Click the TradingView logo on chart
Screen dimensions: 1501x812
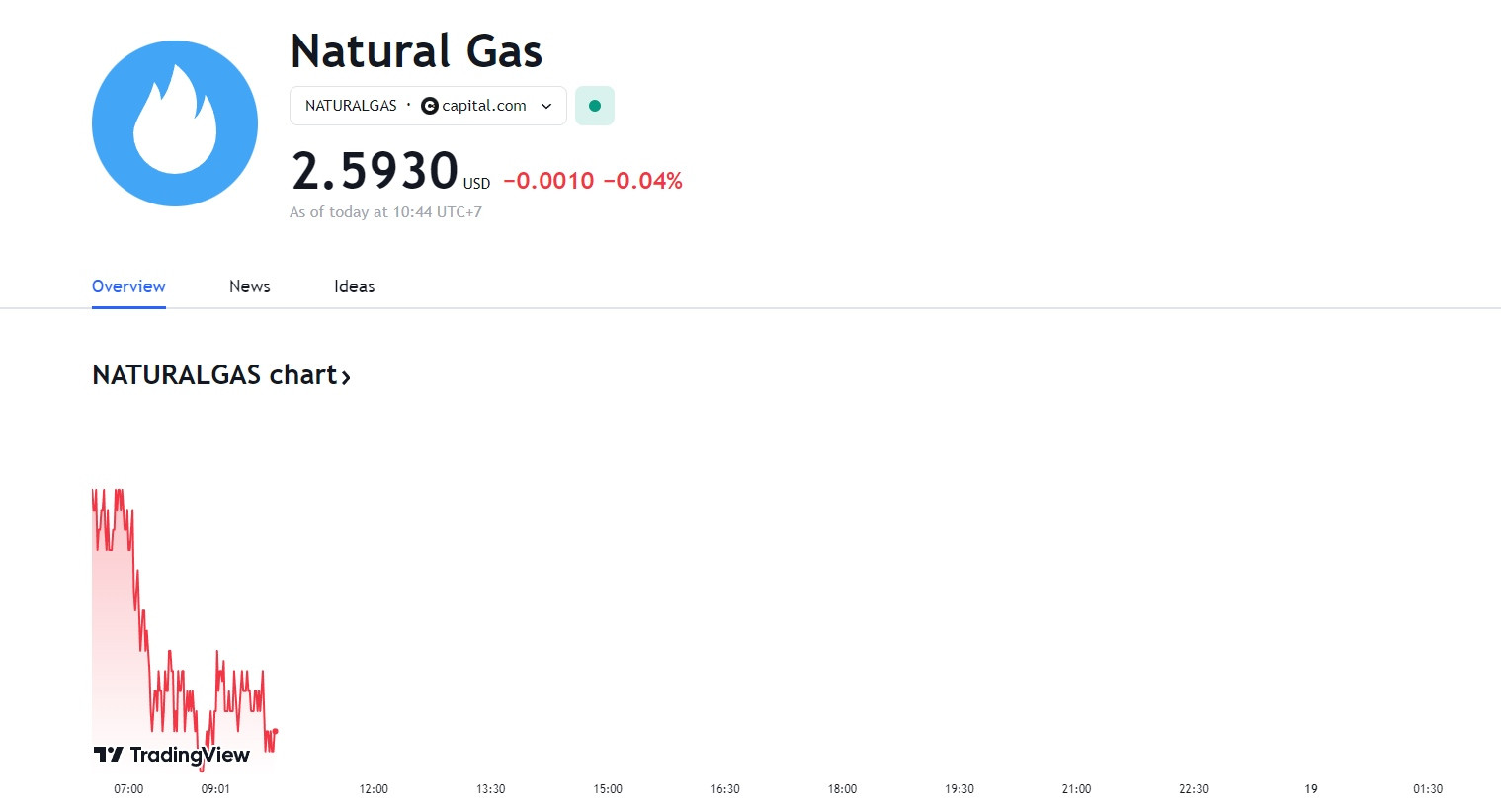click(172, 755)
